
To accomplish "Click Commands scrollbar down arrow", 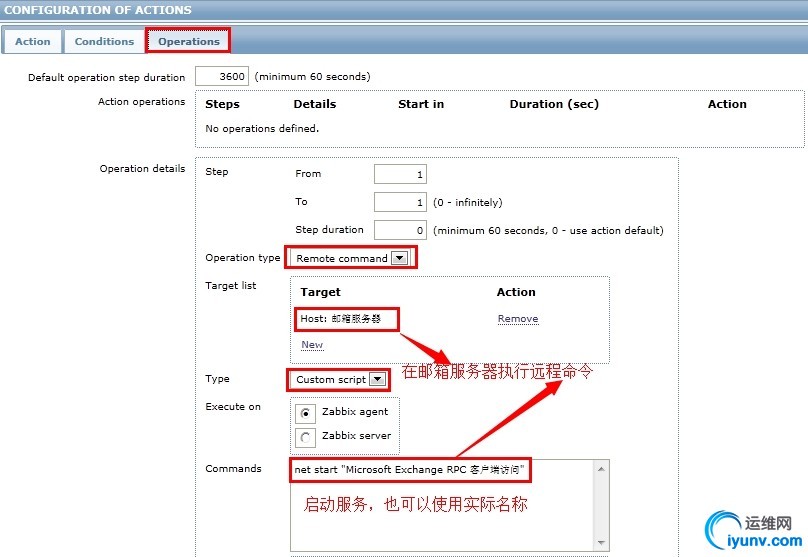I will 601,543.
